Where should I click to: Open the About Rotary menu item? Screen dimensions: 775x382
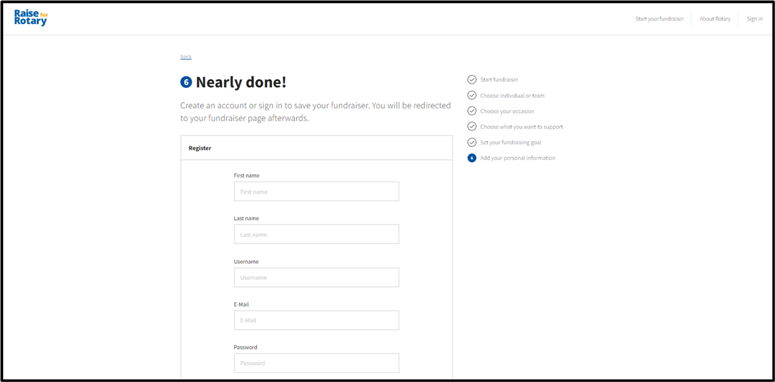[715, 19]
